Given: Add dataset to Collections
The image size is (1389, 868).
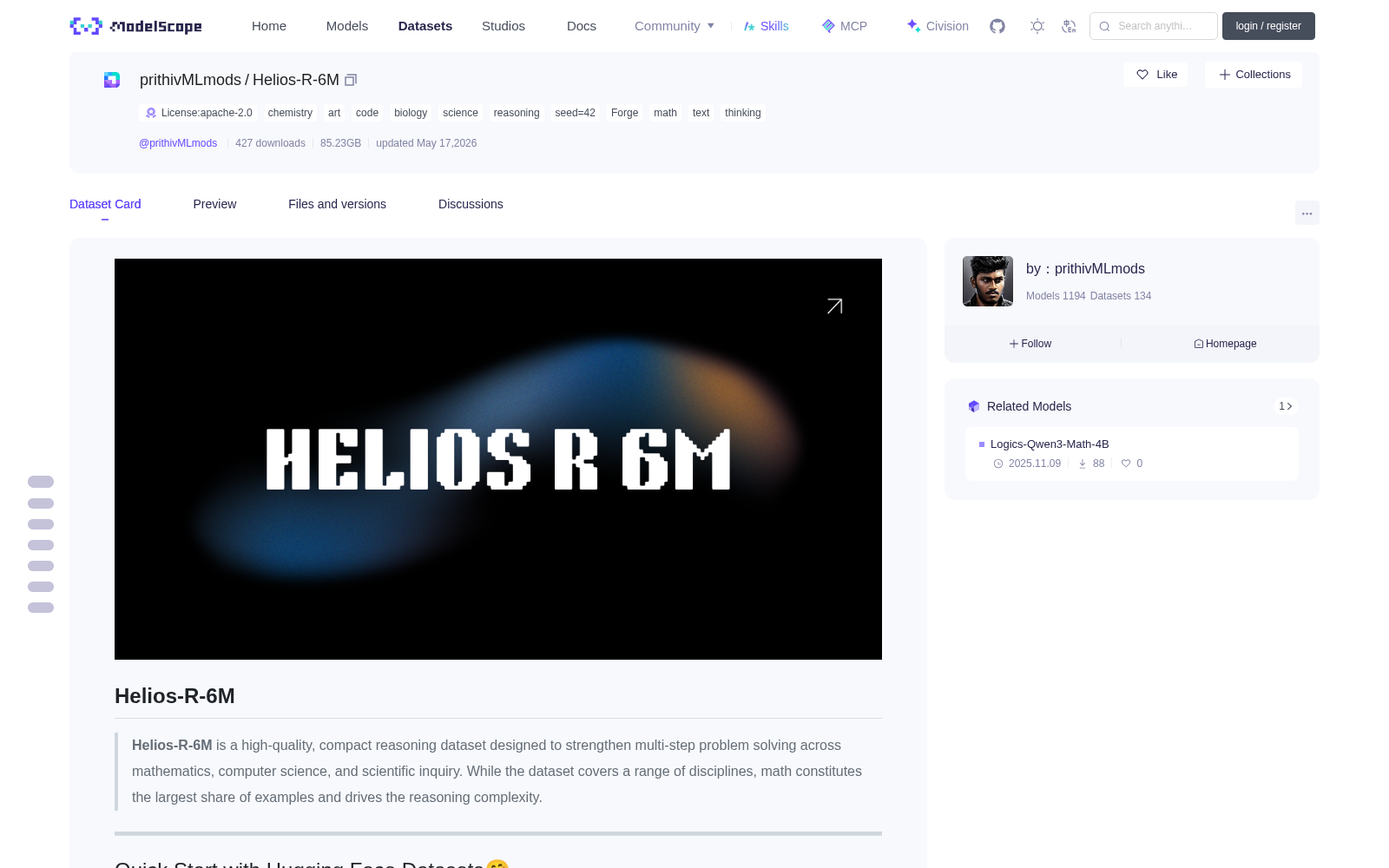Looking at the screenshot, I should 1254,75.
